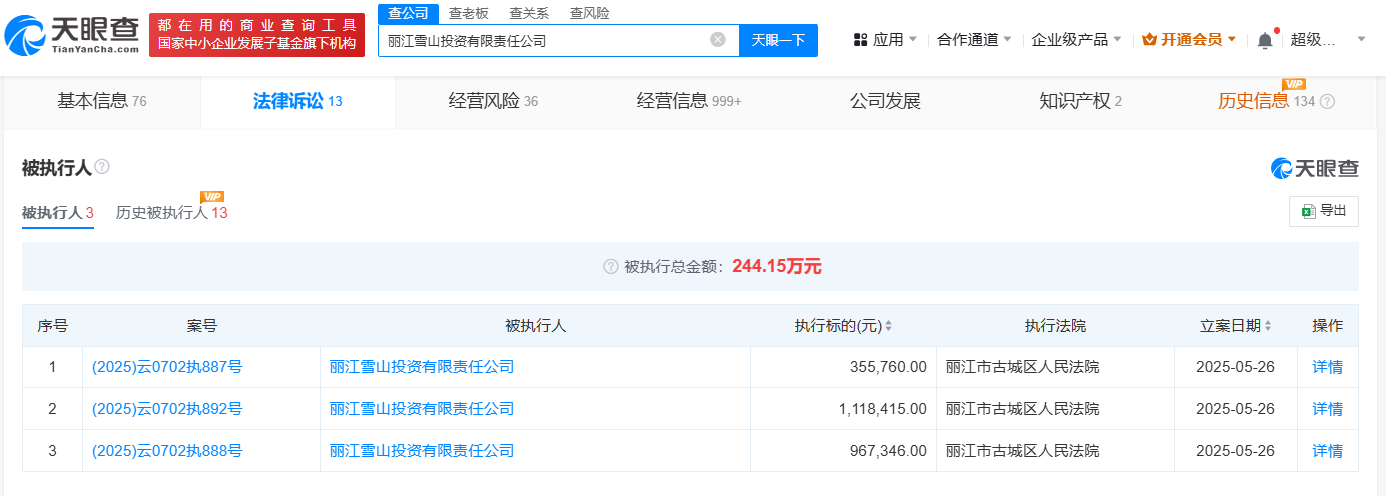
Task: Click into the company search input field
Action: tap(545, 40)
